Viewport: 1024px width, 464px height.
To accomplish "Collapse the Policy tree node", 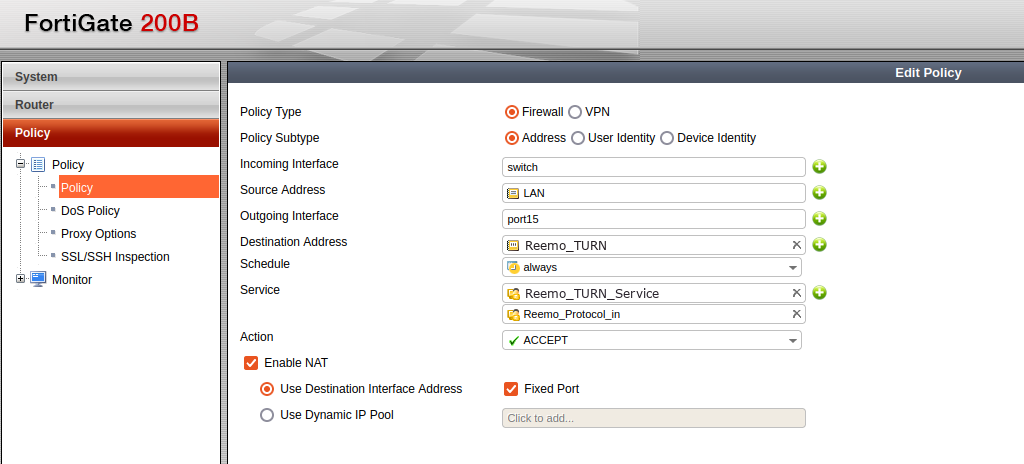I will 21,164.
